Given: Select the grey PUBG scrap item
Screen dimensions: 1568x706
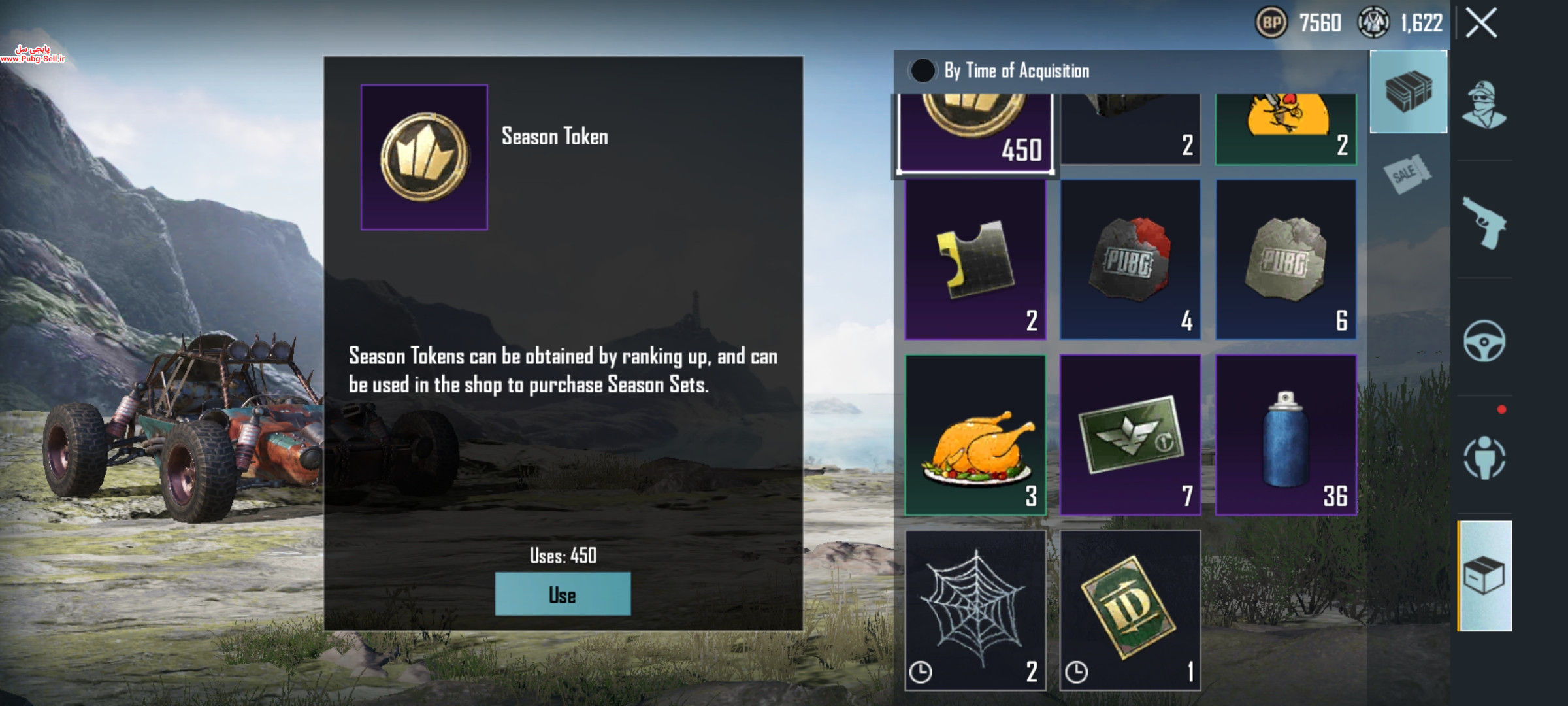Looking at the screenshot, I should click(1286, 260).
